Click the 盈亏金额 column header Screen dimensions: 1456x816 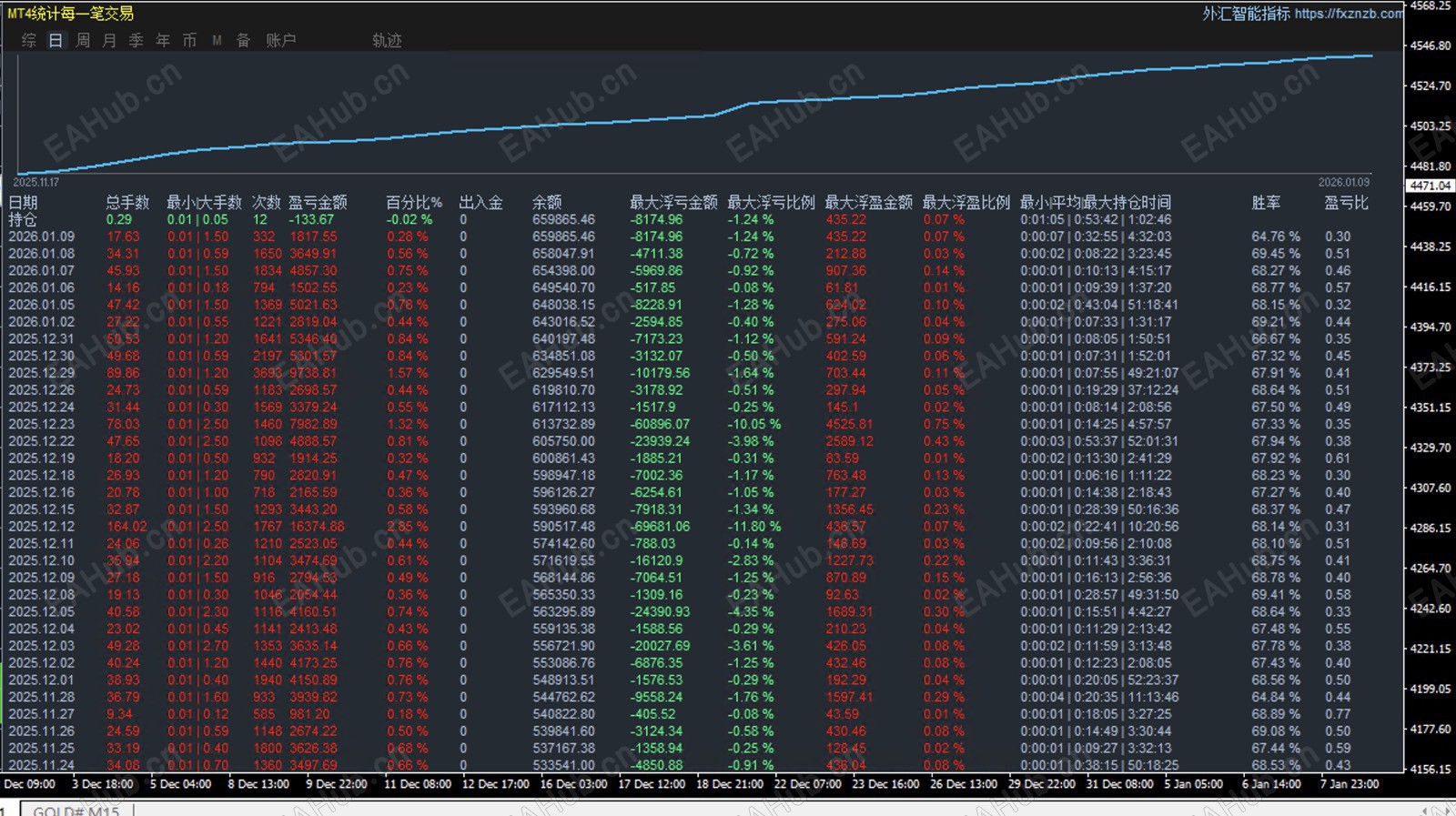(318, 202)
